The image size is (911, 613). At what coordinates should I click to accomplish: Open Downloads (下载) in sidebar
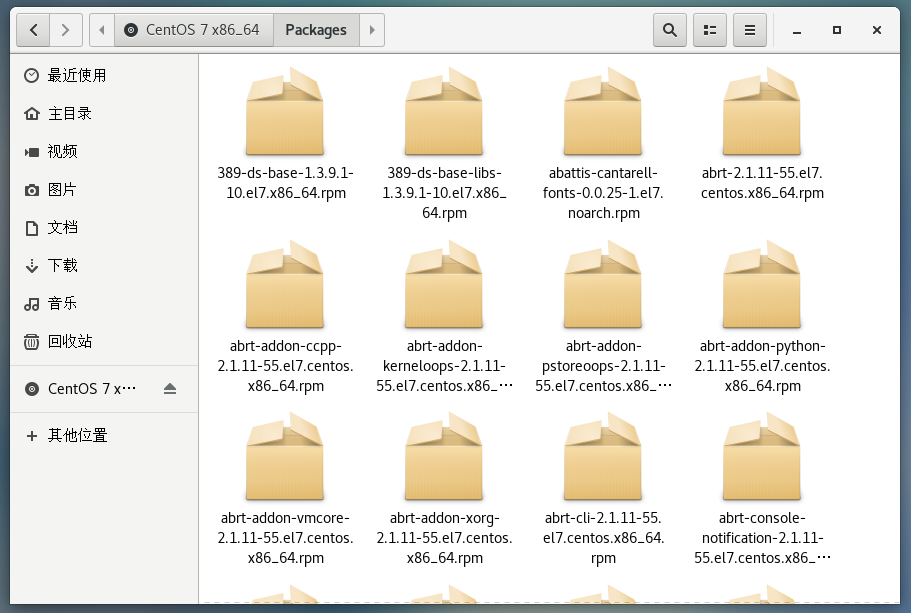[104, 266]
